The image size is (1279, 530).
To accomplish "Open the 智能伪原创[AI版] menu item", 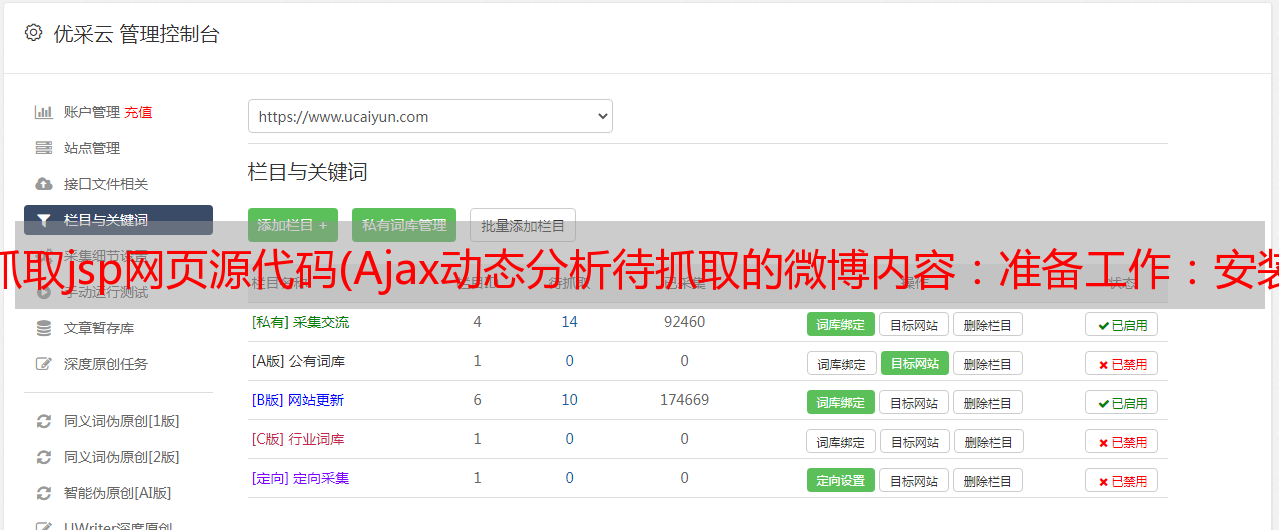I will [118, 493].
